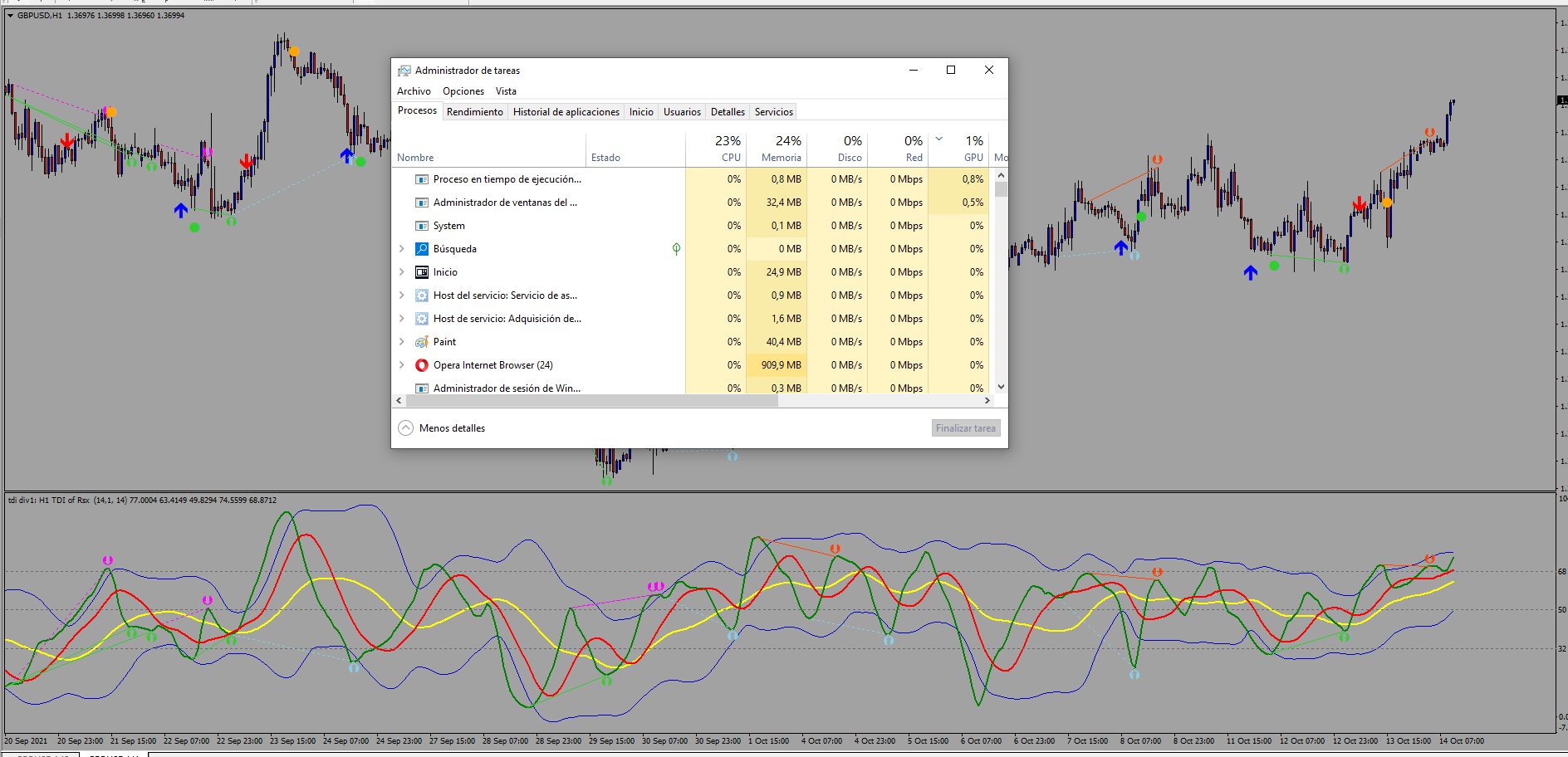Screen dimensions: 1568x757
Task: Click the Task Manager title bar icon
Action: coord(404,71)
